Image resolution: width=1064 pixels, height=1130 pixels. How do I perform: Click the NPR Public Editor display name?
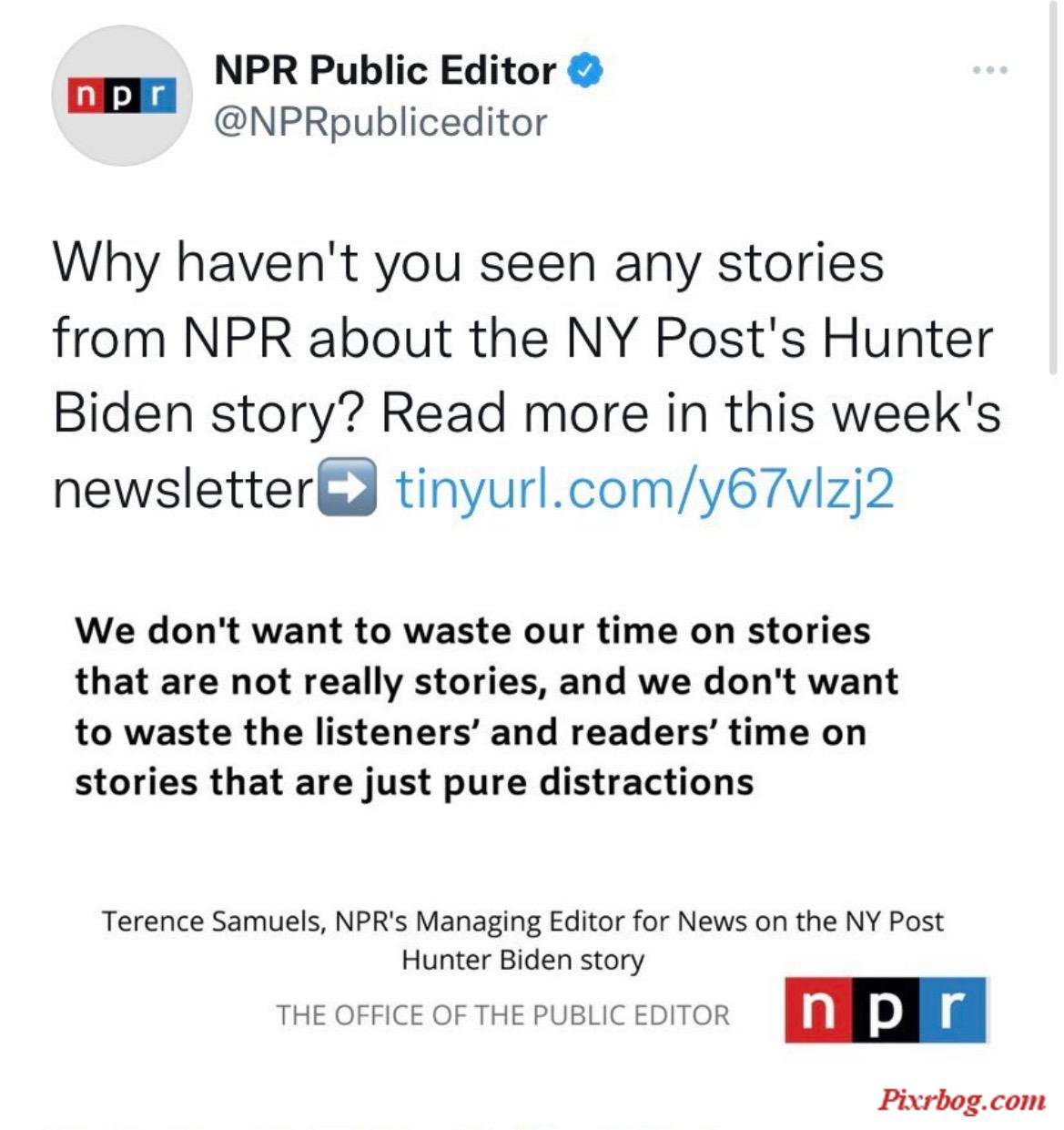point(385,70)
